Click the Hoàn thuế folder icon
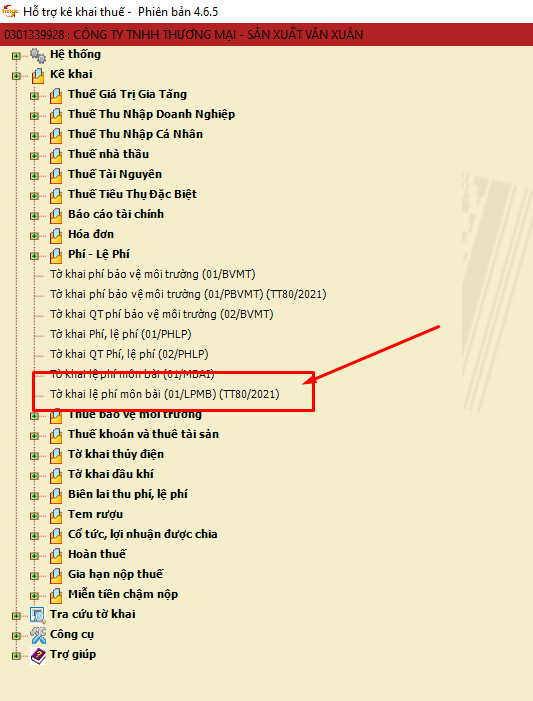The height and width of the screenshot is (701, 533). pyautogui.click(x=56, y=555)
